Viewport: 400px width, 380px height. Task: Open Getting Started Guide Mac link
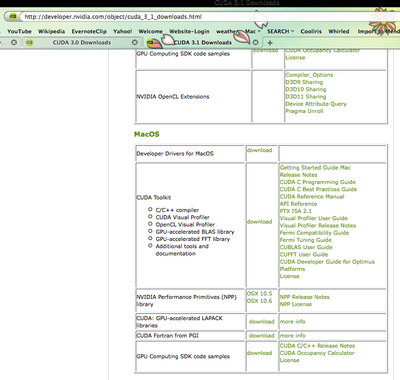315,168
